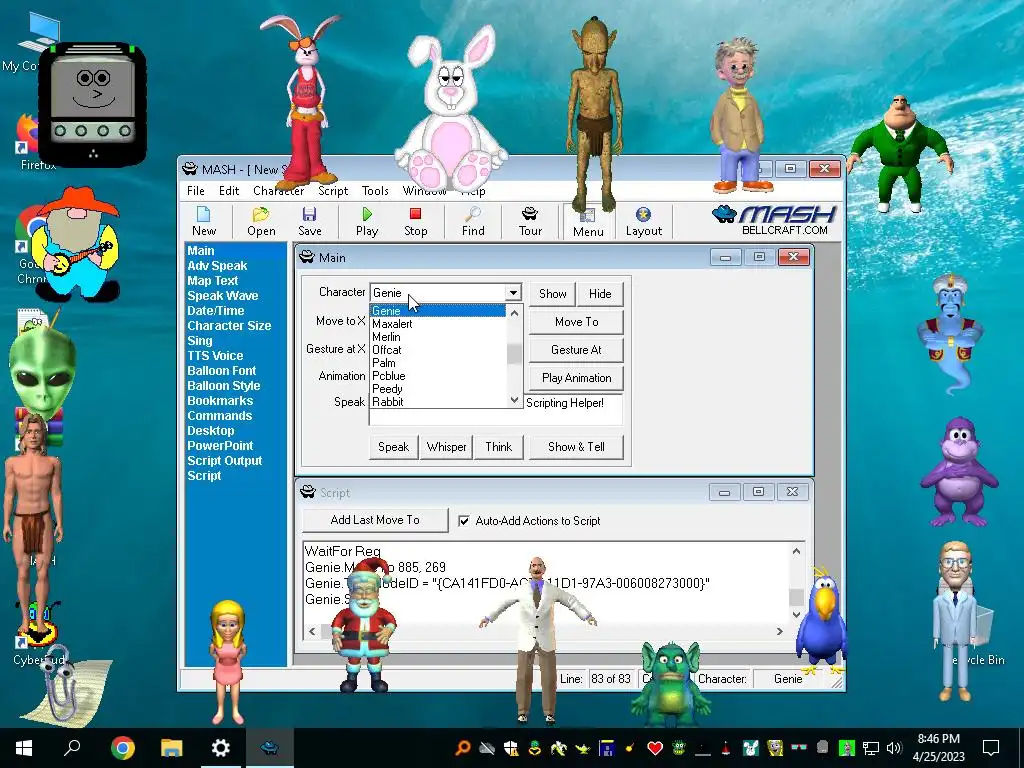Click the volume speaker tray icon
Screen dimensions: 1024x768
[894, 748]
